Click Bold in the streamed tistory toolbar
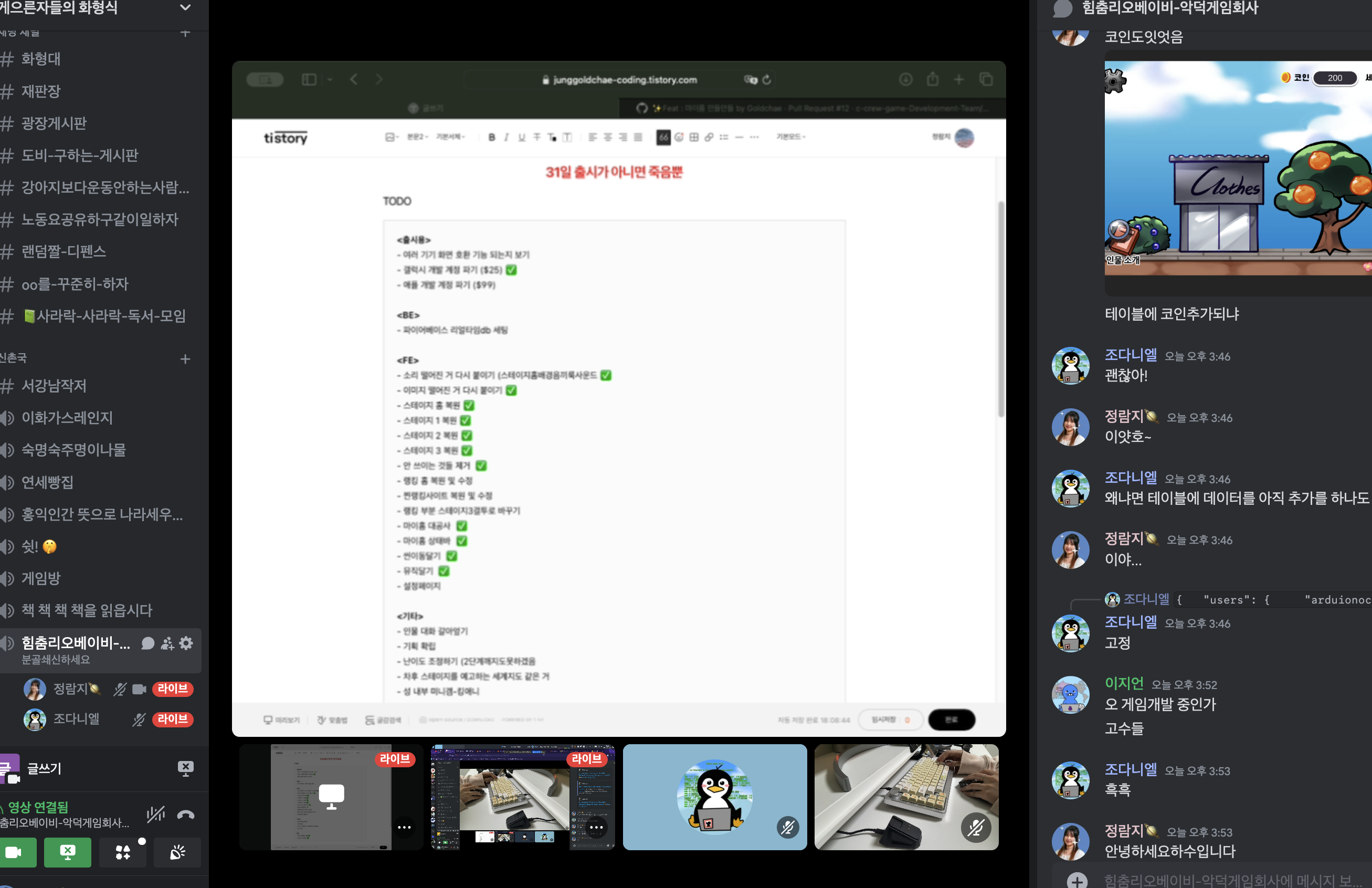The height and width of the screenshot is (888, 1372). [491, 137]
